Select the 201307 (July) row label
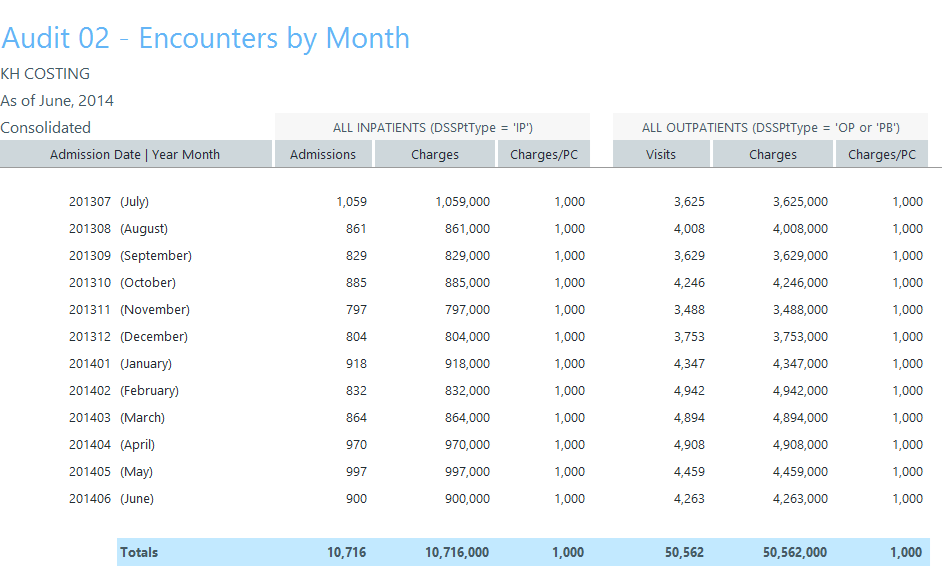 109,202
